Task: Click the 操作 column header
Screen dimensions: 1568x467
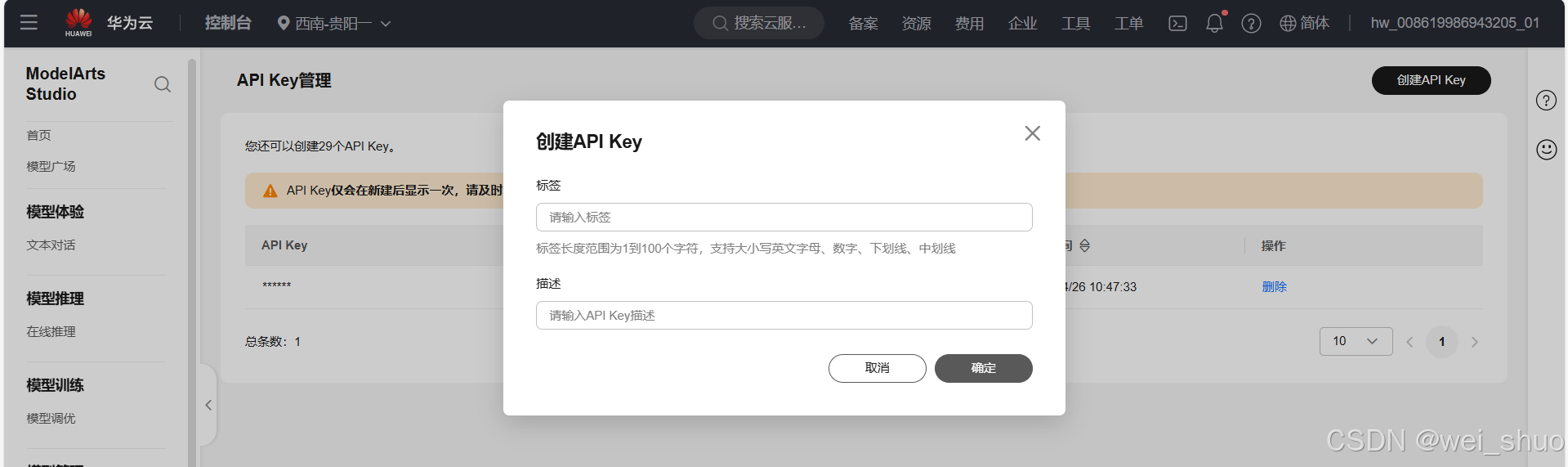Action: point(1274,245)
